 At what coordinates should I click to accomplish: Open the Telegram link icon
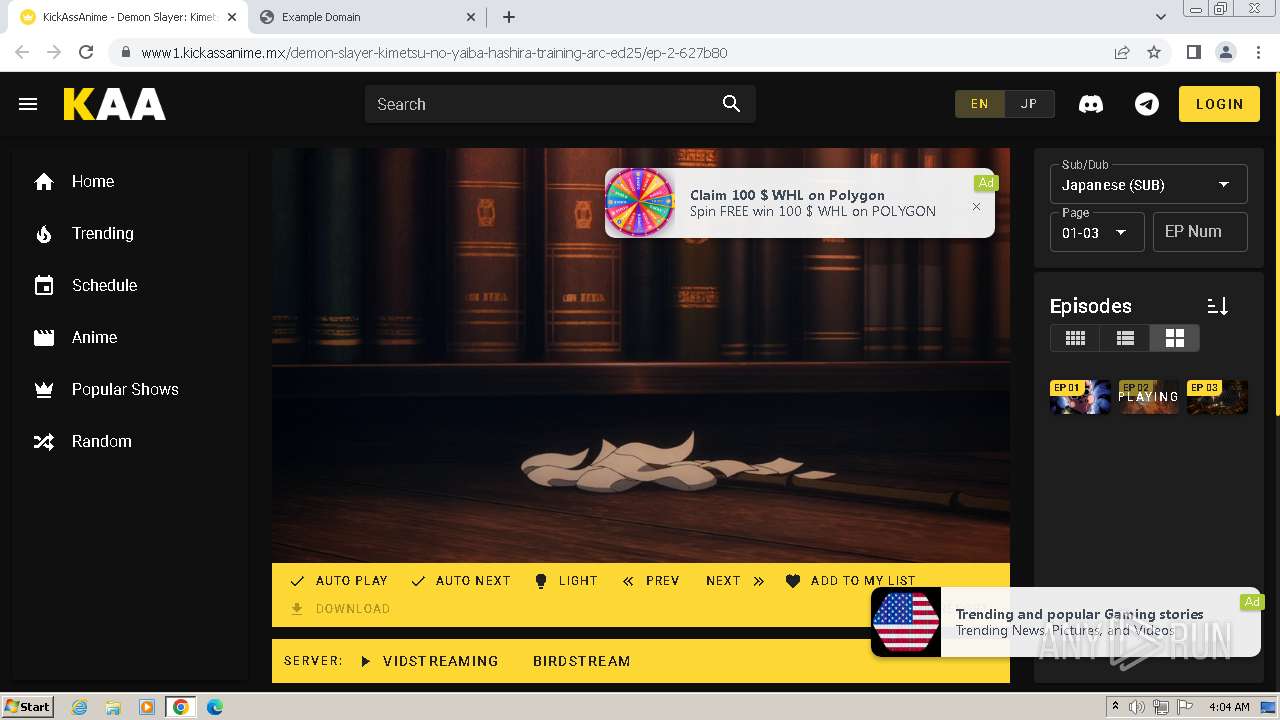(x=1147, y=104)
